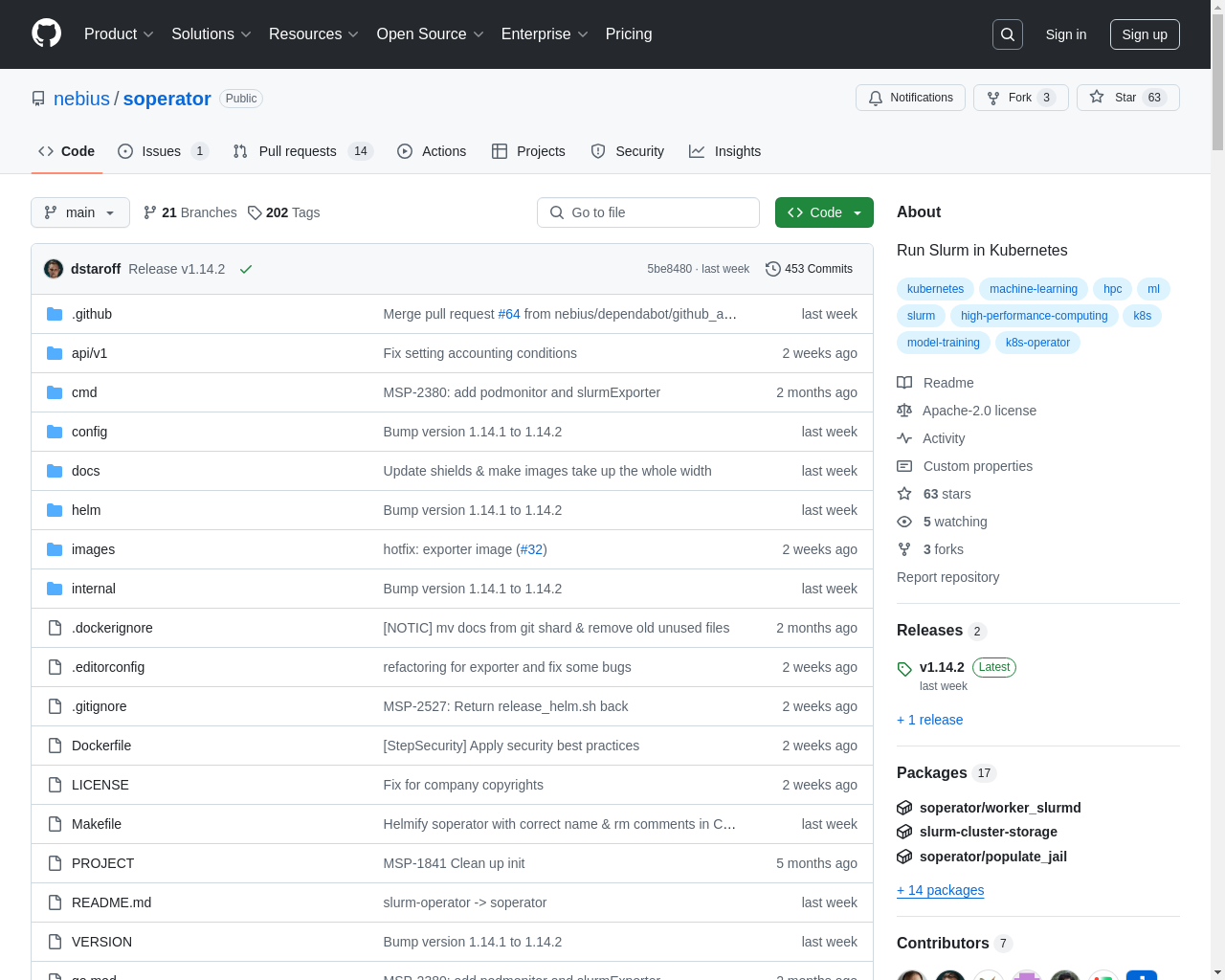Open the Pricing page

[x=629, y=34]
